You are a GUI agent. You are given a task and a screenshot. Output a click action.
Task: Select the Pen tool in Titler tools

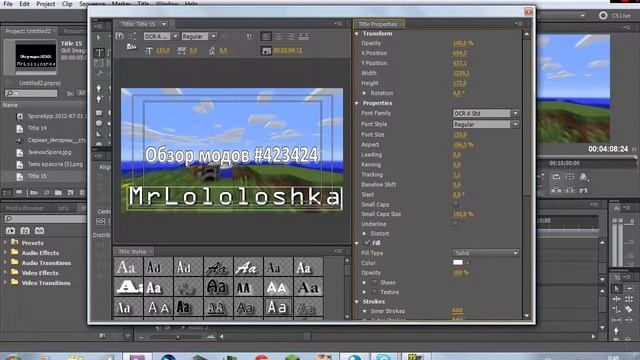(x=99, y=88)
